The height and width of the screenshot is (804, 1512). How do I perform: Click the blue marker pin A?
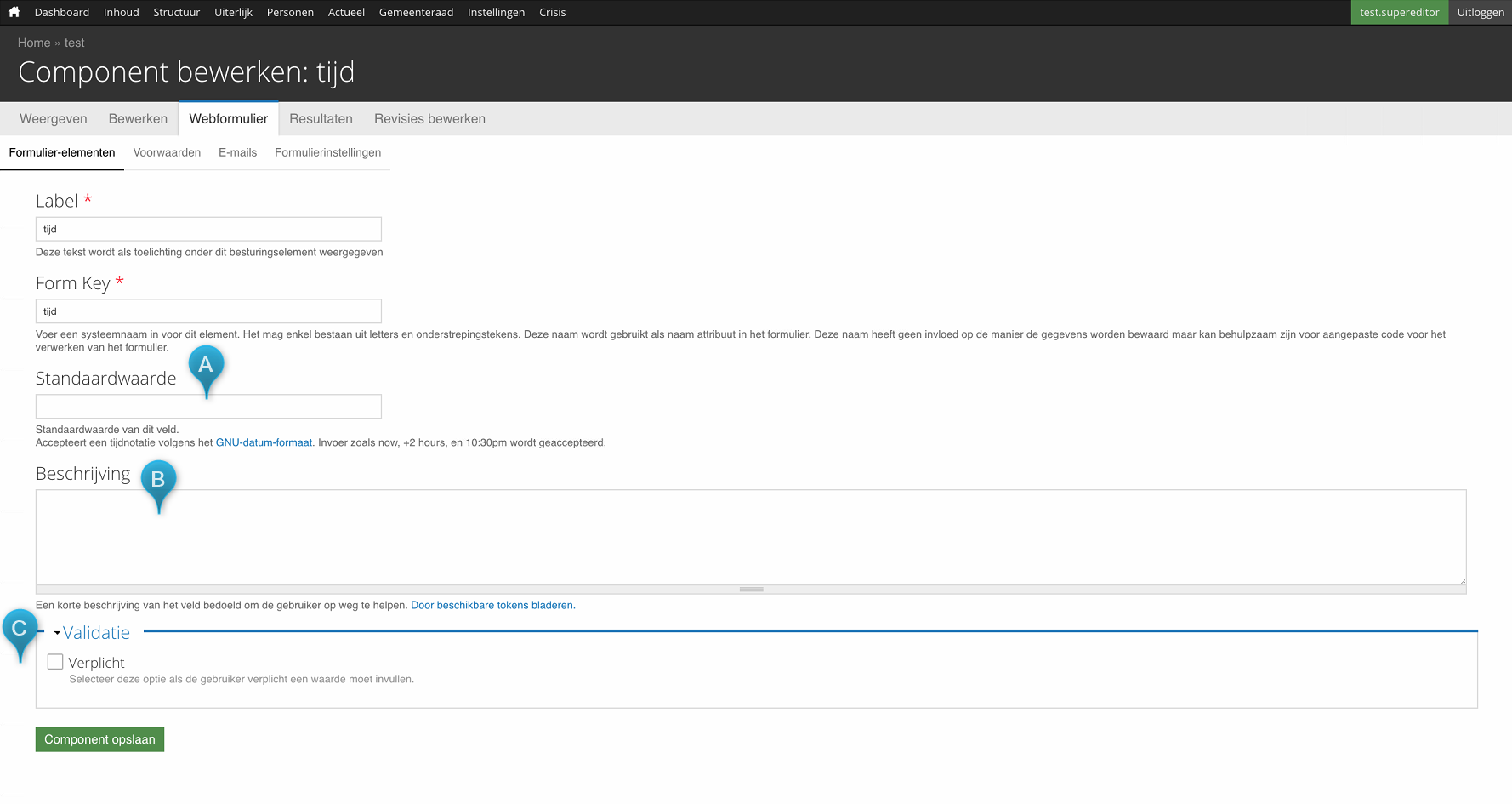coord(206,367)
